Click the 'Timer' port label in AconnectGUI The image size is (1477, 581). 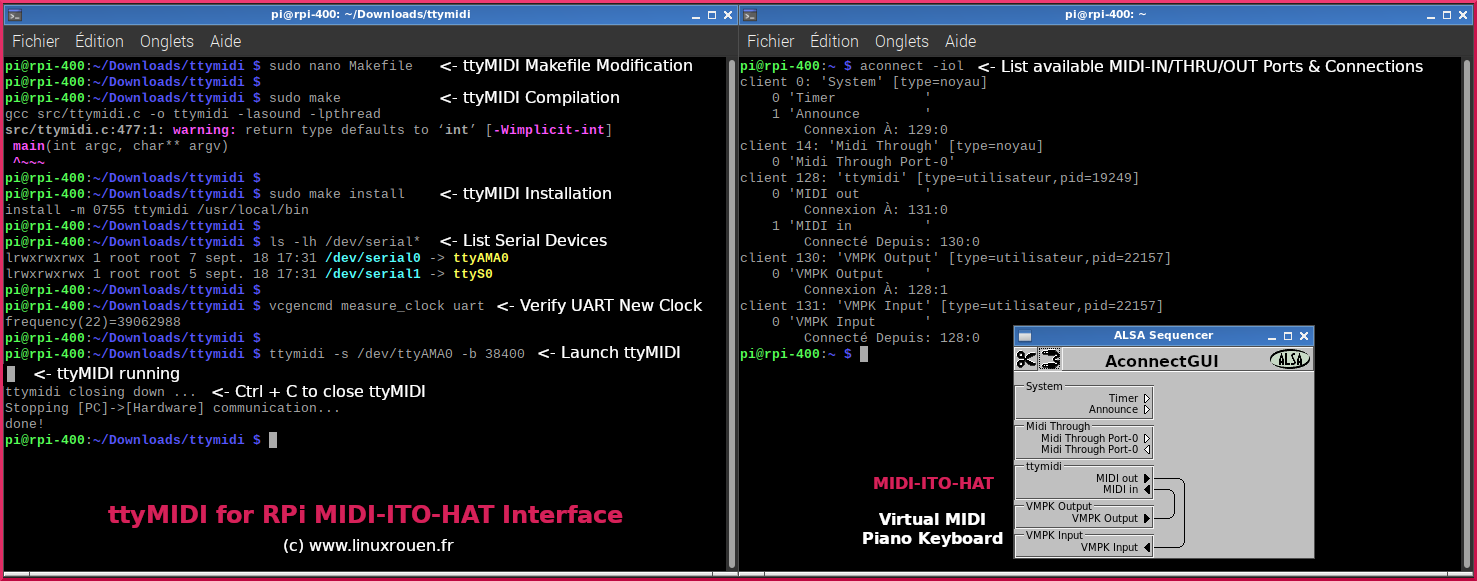tap(1123, 398)
